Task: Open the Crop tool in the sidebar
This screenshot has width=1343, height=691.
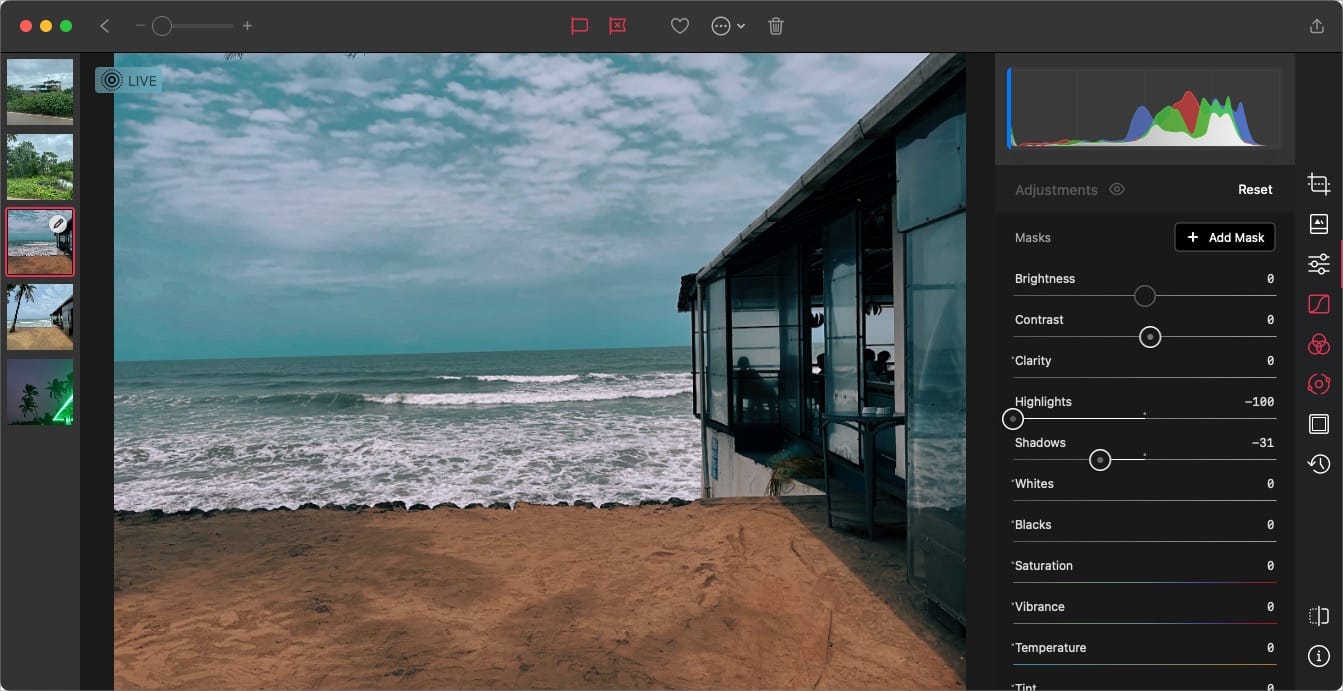Action: [1318, 184]
